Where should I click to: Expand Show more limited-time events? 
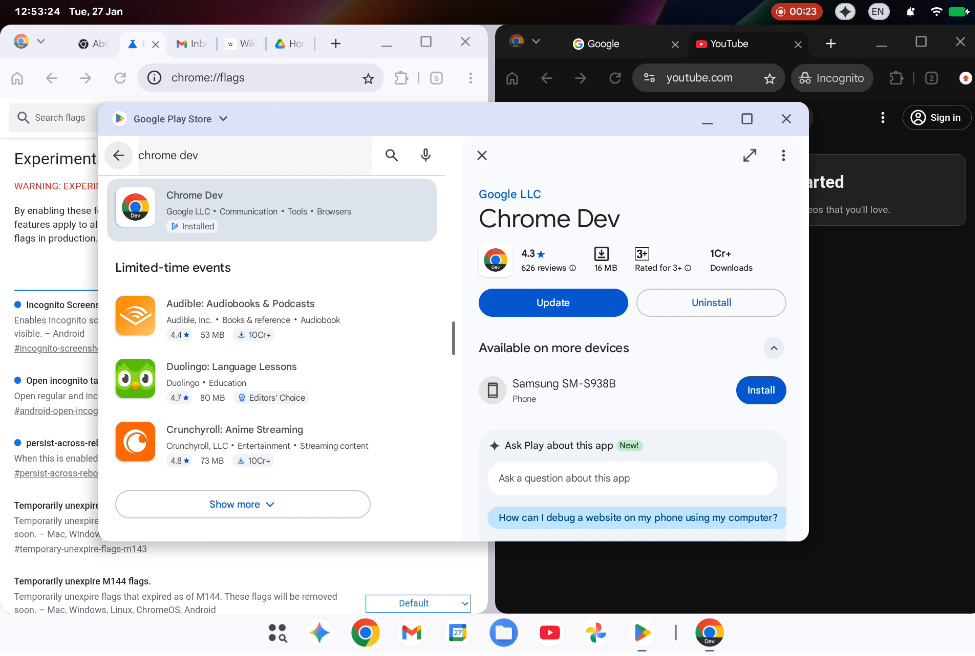tap(243, 504)
